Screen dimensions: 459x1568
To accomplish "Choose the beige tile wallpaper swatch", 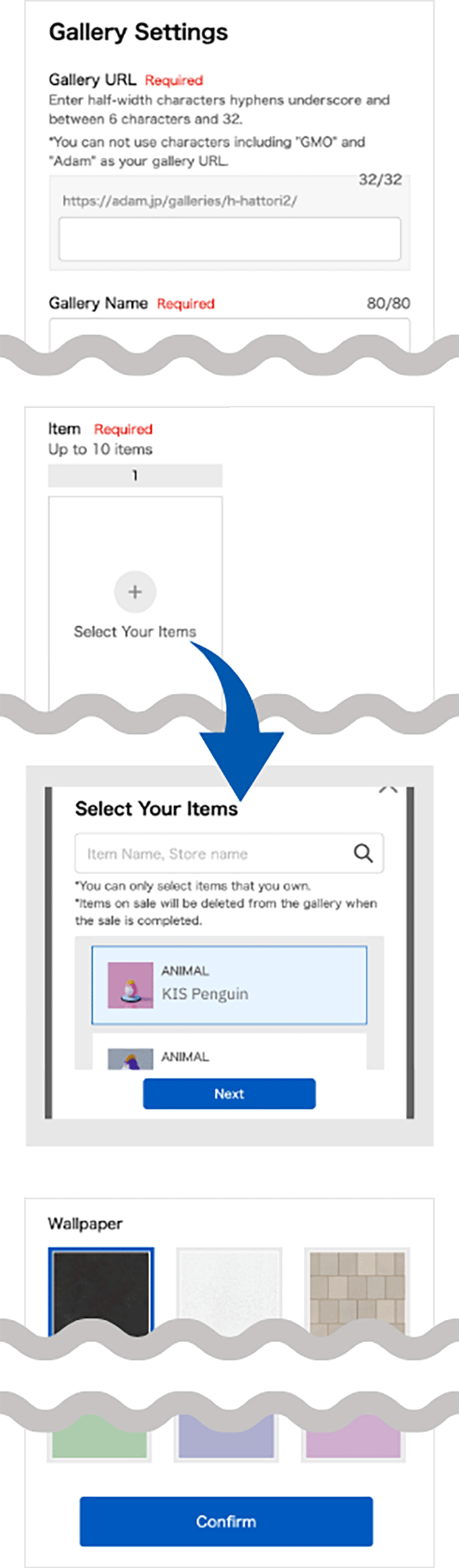I will tap(357, 1291).
